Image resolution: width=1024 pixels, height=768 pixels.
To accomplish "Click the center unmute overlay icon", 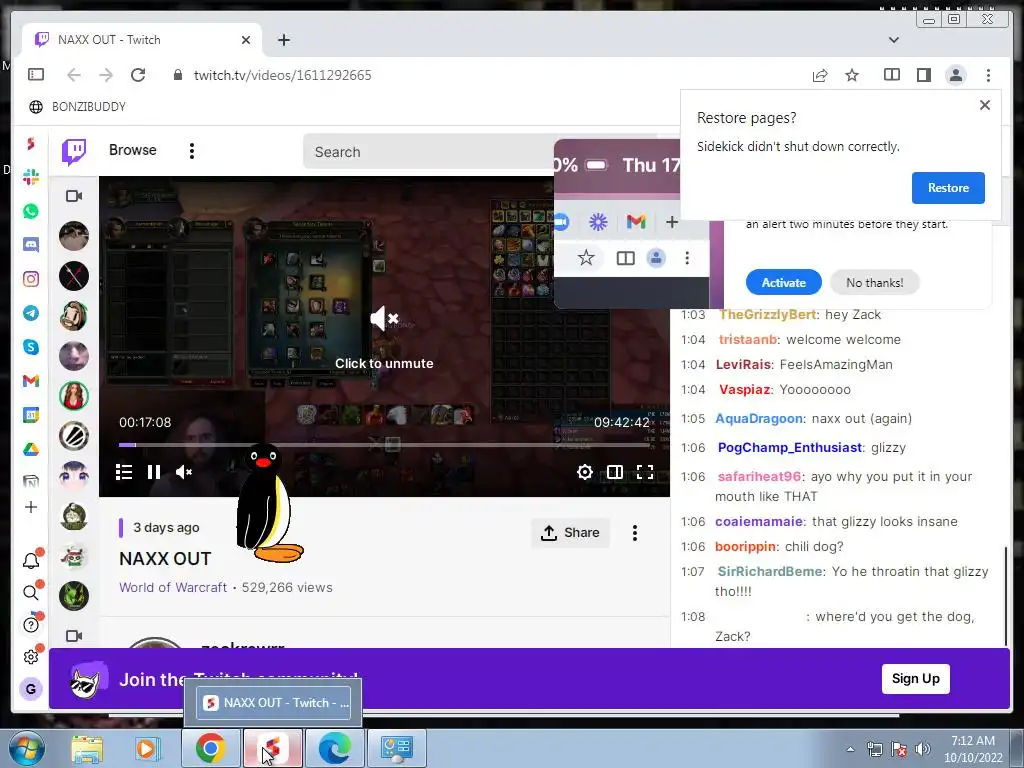I will [x=384, y=319].
